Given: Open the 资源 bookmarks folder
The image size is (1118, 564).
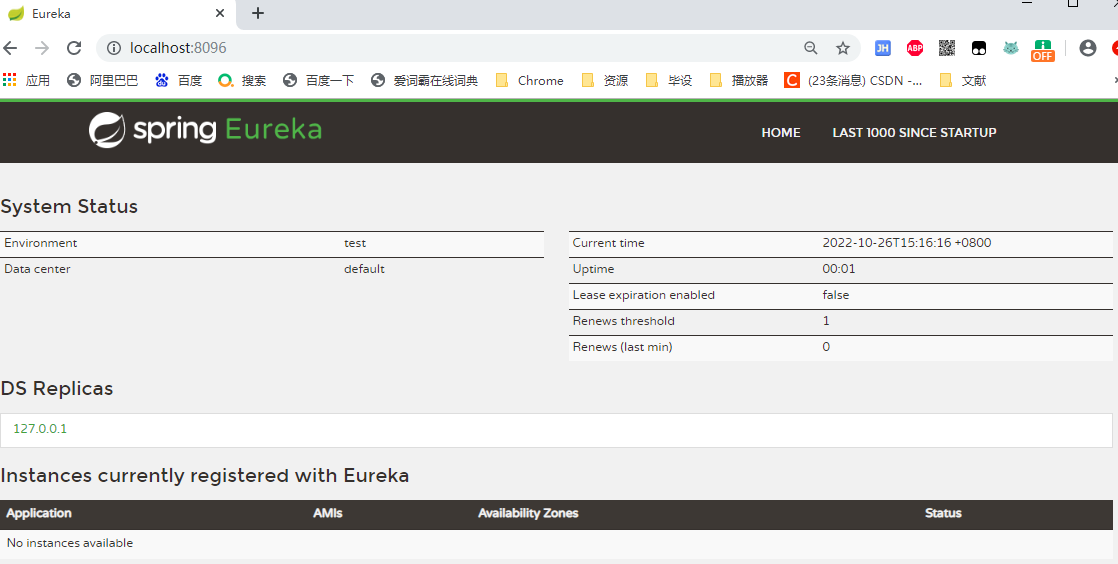Looking at the screenshot, I should (x=605, y=81).
